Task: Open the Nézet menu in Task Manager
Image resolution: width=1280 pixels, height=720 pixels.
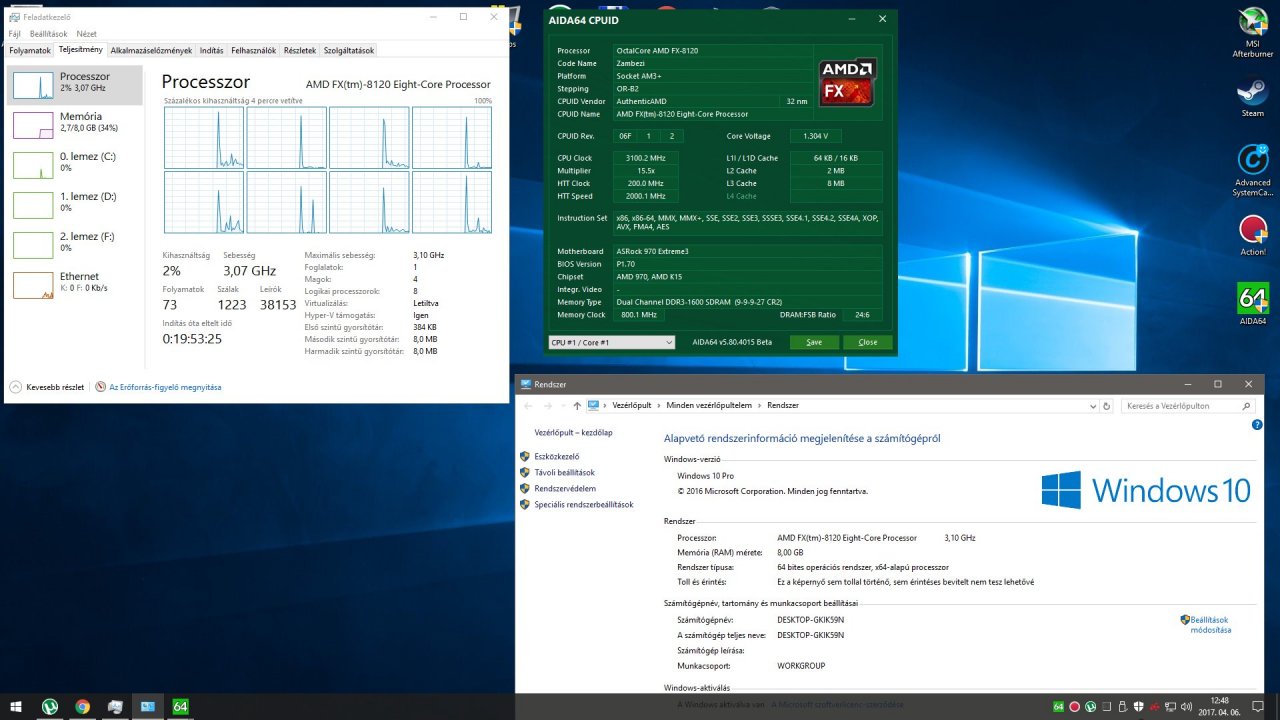Action: [87, 34]
